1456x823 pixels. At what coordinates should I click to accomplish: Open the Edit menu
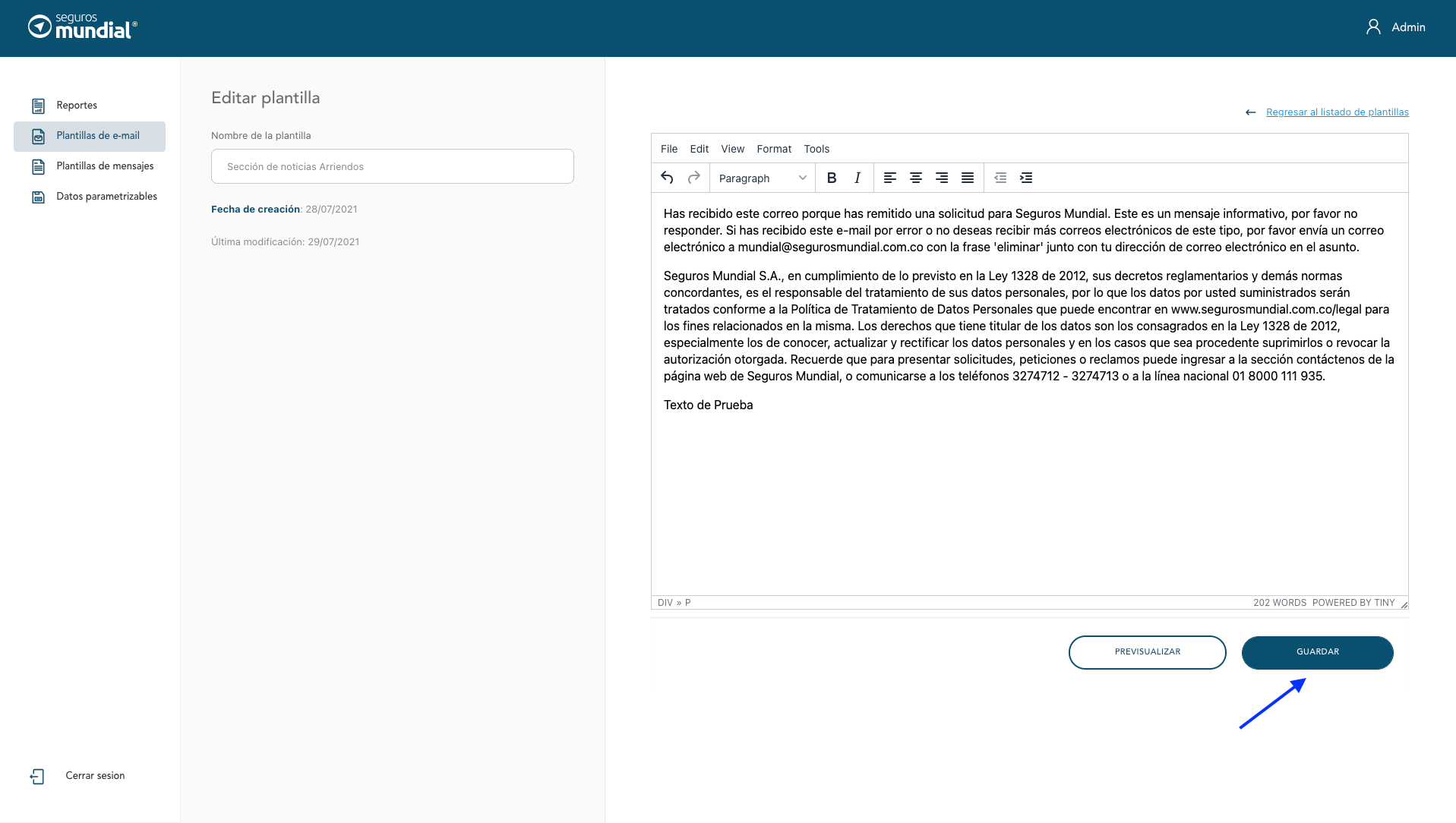[700, 149]
